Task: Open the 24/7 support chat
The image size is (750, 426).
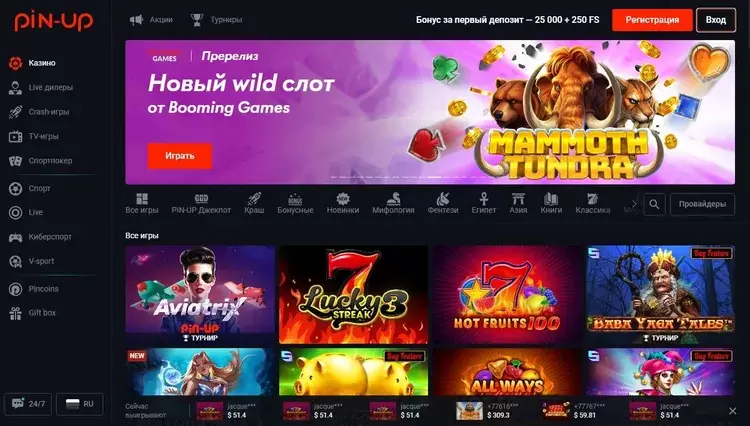Action: pos(28,404)
